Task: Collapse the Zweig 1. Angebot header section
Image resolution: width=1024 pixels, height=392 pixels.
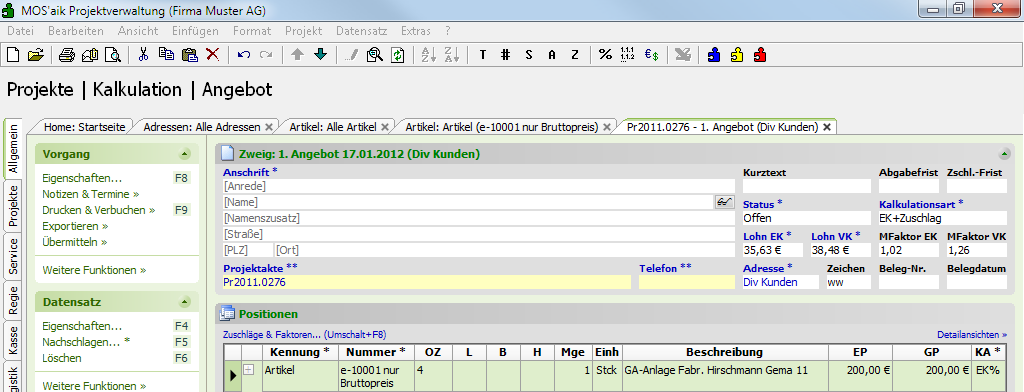Action: [x=1004, y=154]
